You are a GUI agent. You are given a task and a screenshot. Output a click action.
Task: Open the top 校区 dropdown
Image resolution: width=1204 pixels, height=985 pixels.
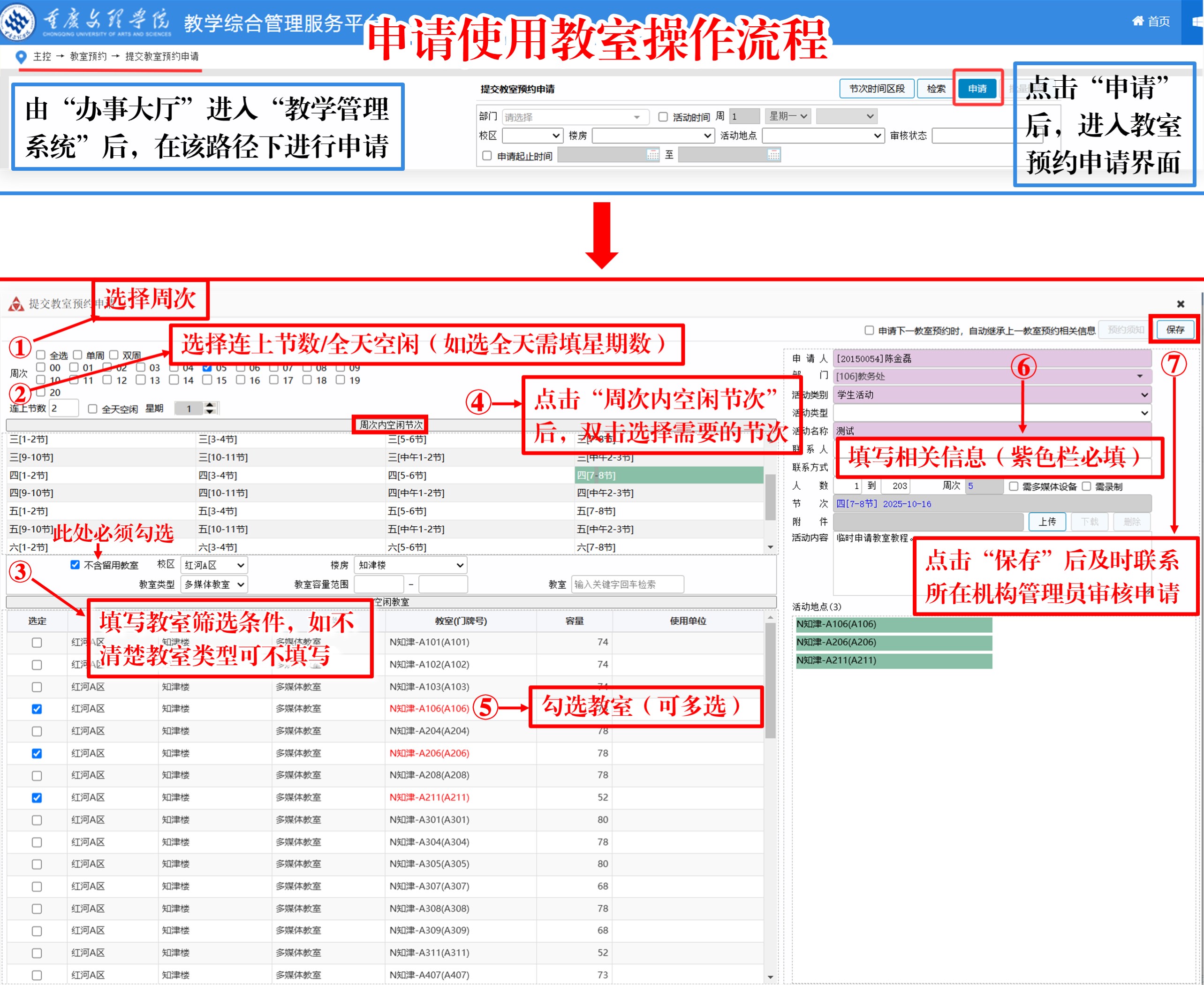(x=532, y=136)
